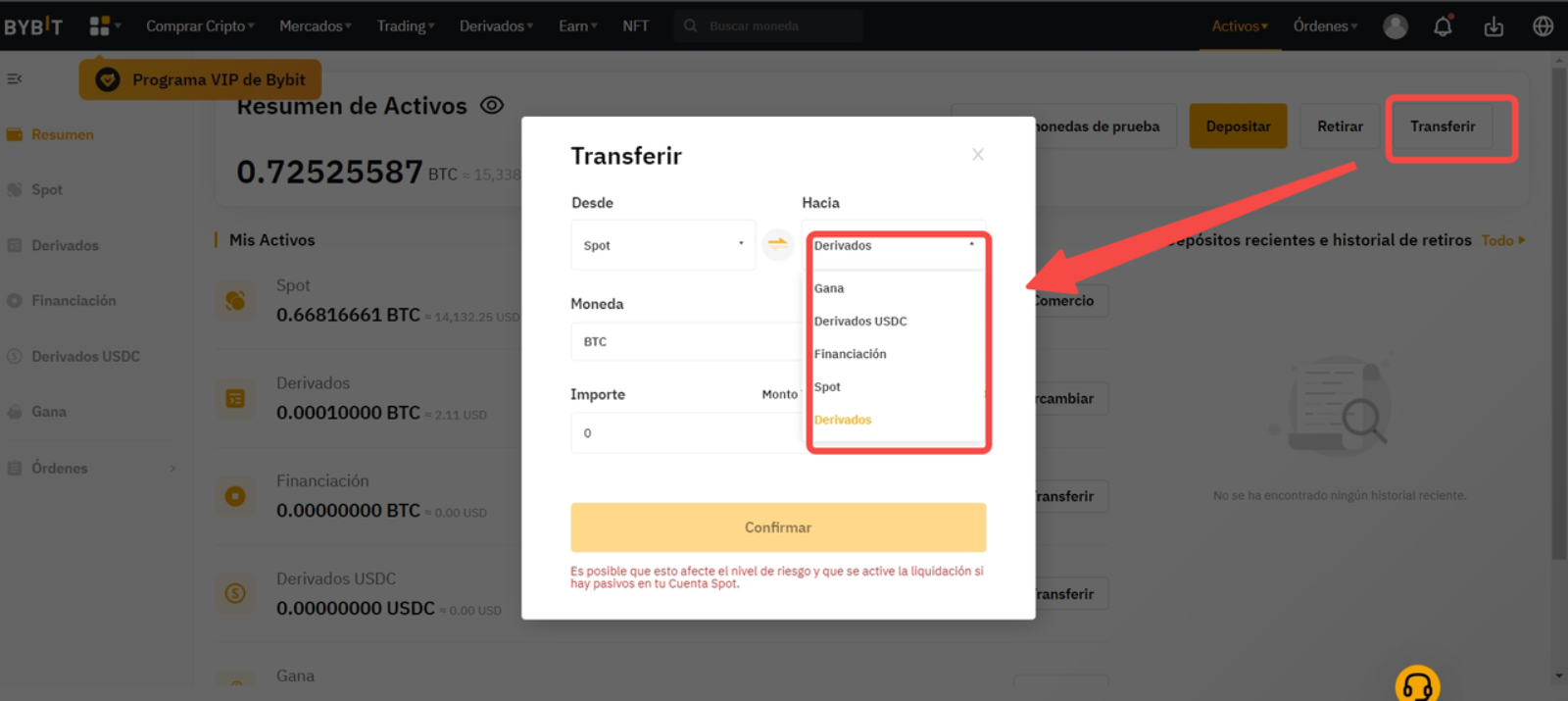Expand the Órdenes sidebar item

(93, 469)
